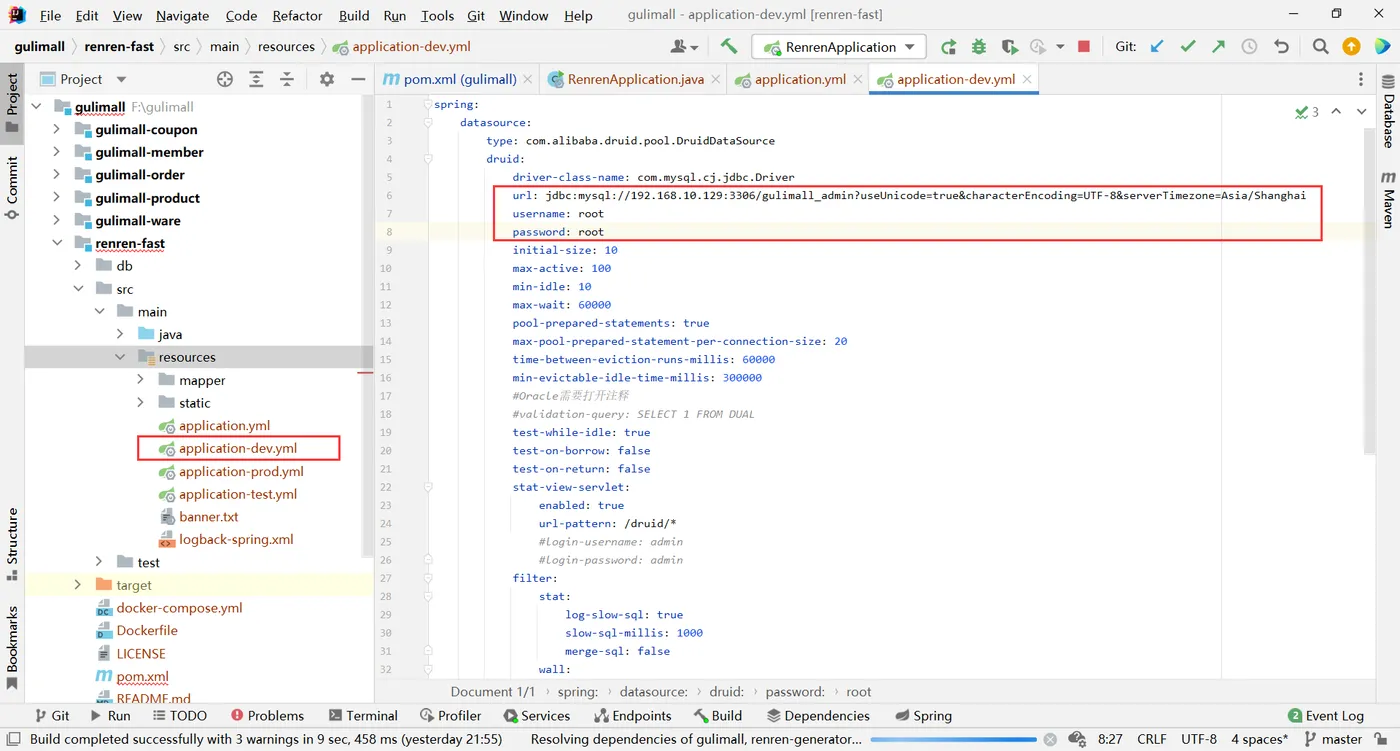The height and width of the screenshot is (751, 1400).
Task: Open the user account icon in the toolbar
Action: (x=685, y=46)
